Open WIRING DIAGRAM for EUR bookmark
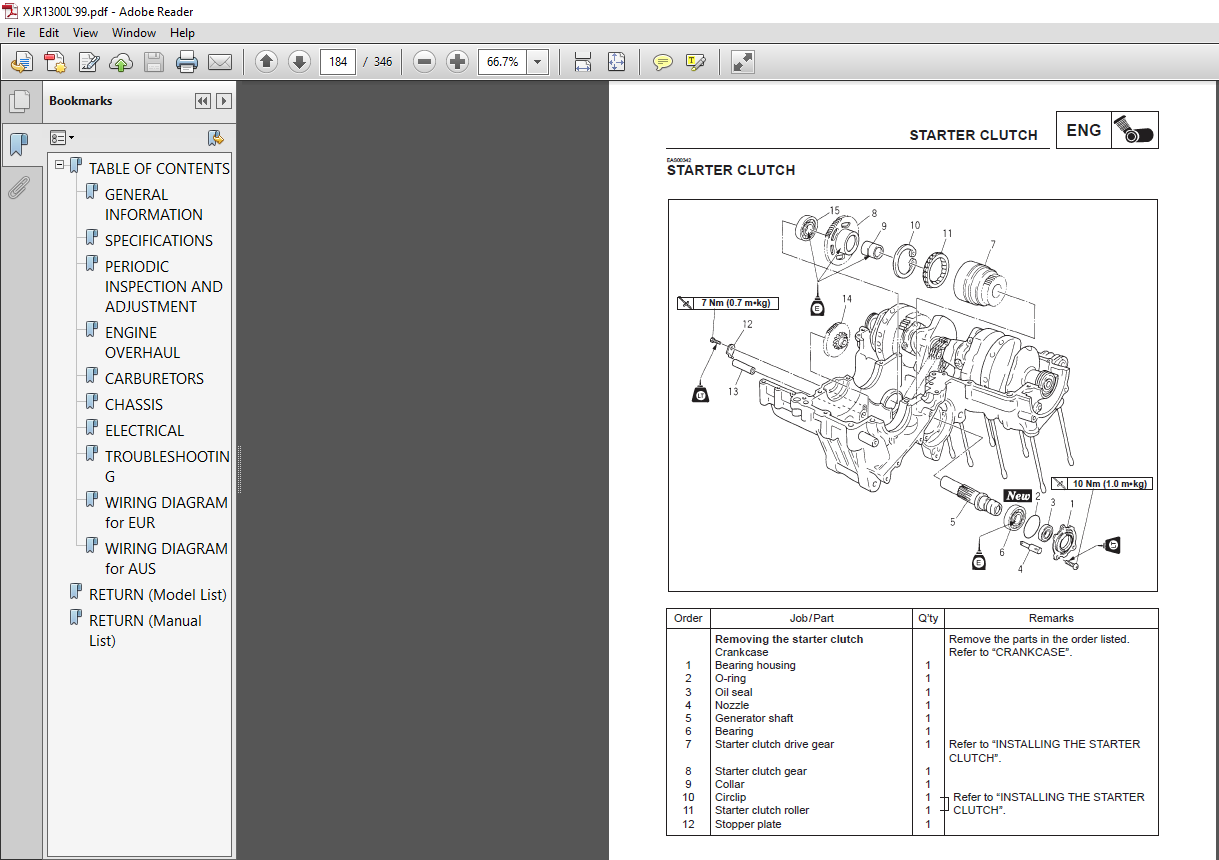This screenshot has height=860, width=1219. click(166, 512)
